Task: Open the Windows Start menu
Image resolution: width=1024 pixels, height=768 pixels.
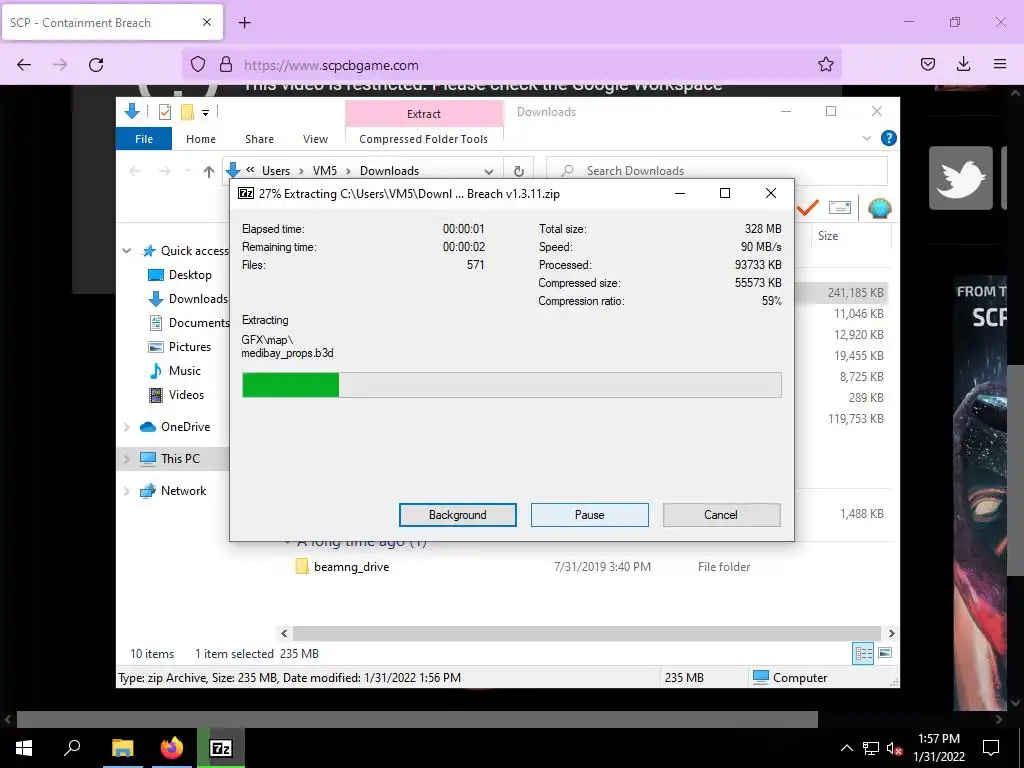Action: pos(24,748)
